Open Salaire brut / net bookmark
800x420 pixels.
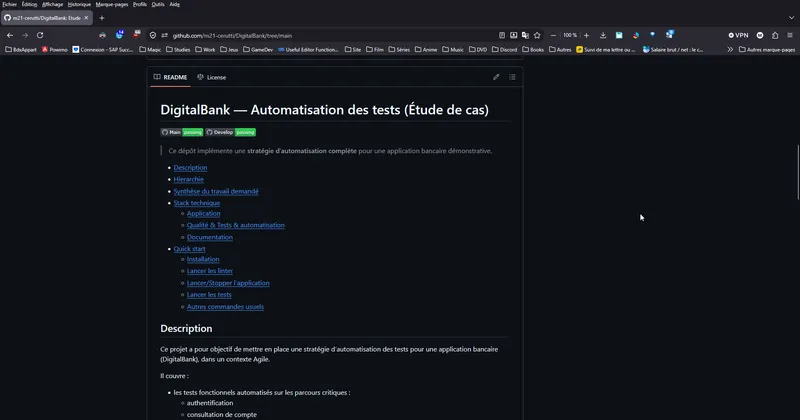point(673,50)
